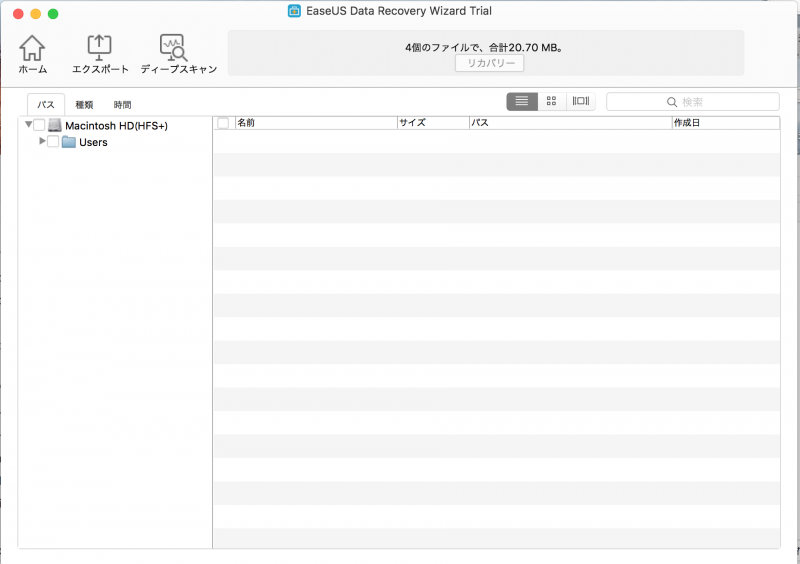Open the エクスポート export tool
This screenshot has height=564, width=800.
(x=99, y=47)
